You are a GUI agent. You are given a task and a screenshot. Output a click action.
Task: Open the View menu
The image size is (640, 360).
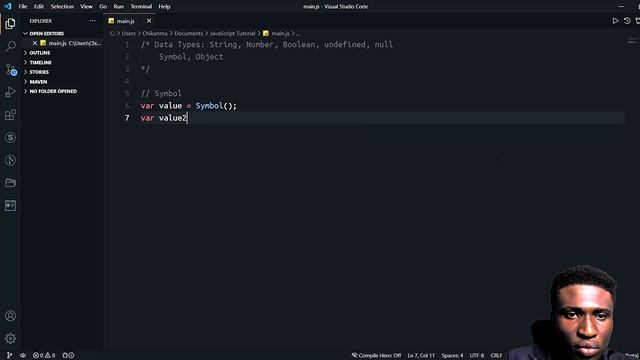[86, 7]
